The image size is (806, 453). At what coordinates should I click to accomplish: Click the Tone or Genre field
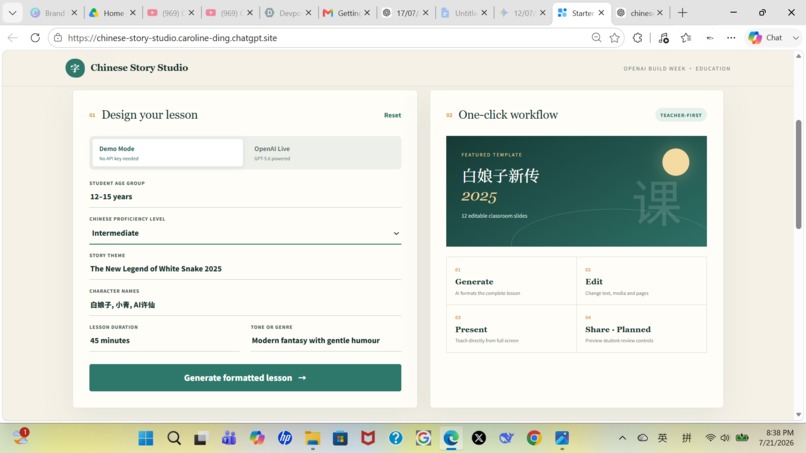tap(326, 340)
